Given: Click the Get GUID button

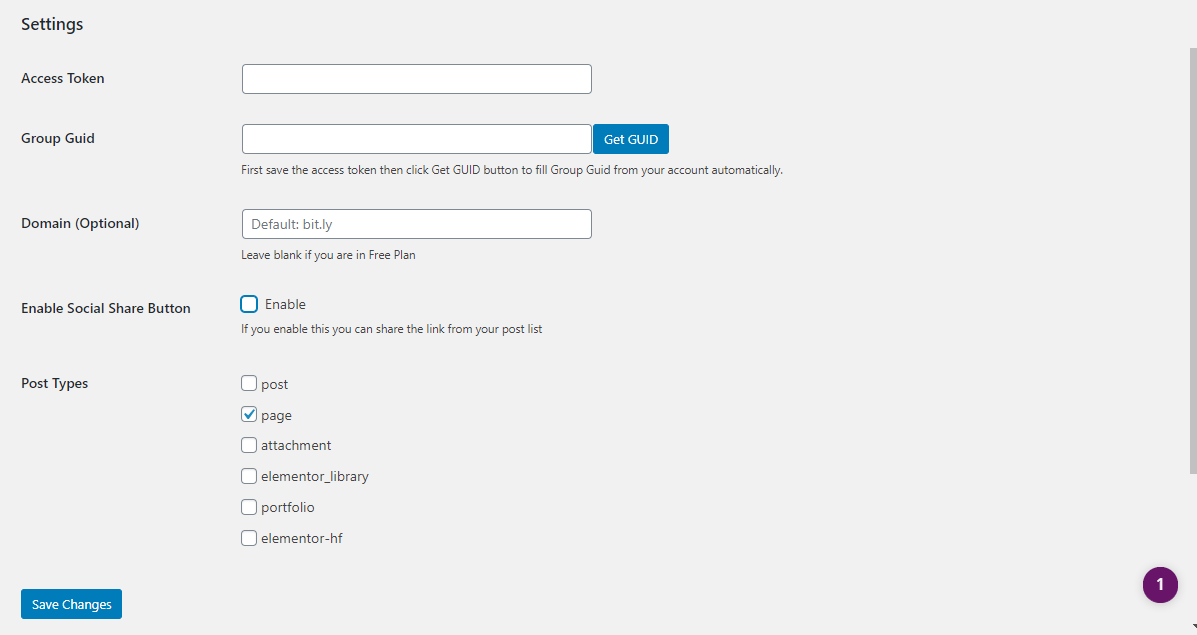Looking at the screenshot, I should [x=630, y=139].
